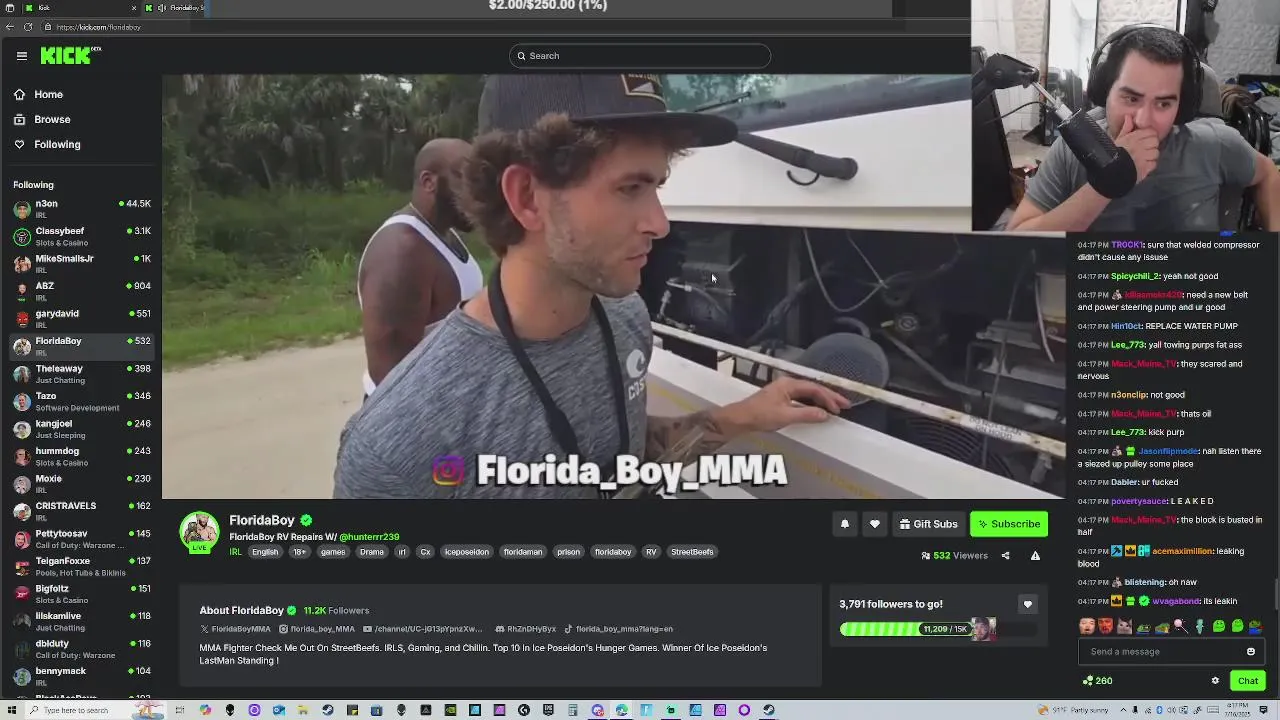Open TeiganFoxxe channel in sidebar
This screenshot has height=720, width=1280.
[x=81, y=566]
